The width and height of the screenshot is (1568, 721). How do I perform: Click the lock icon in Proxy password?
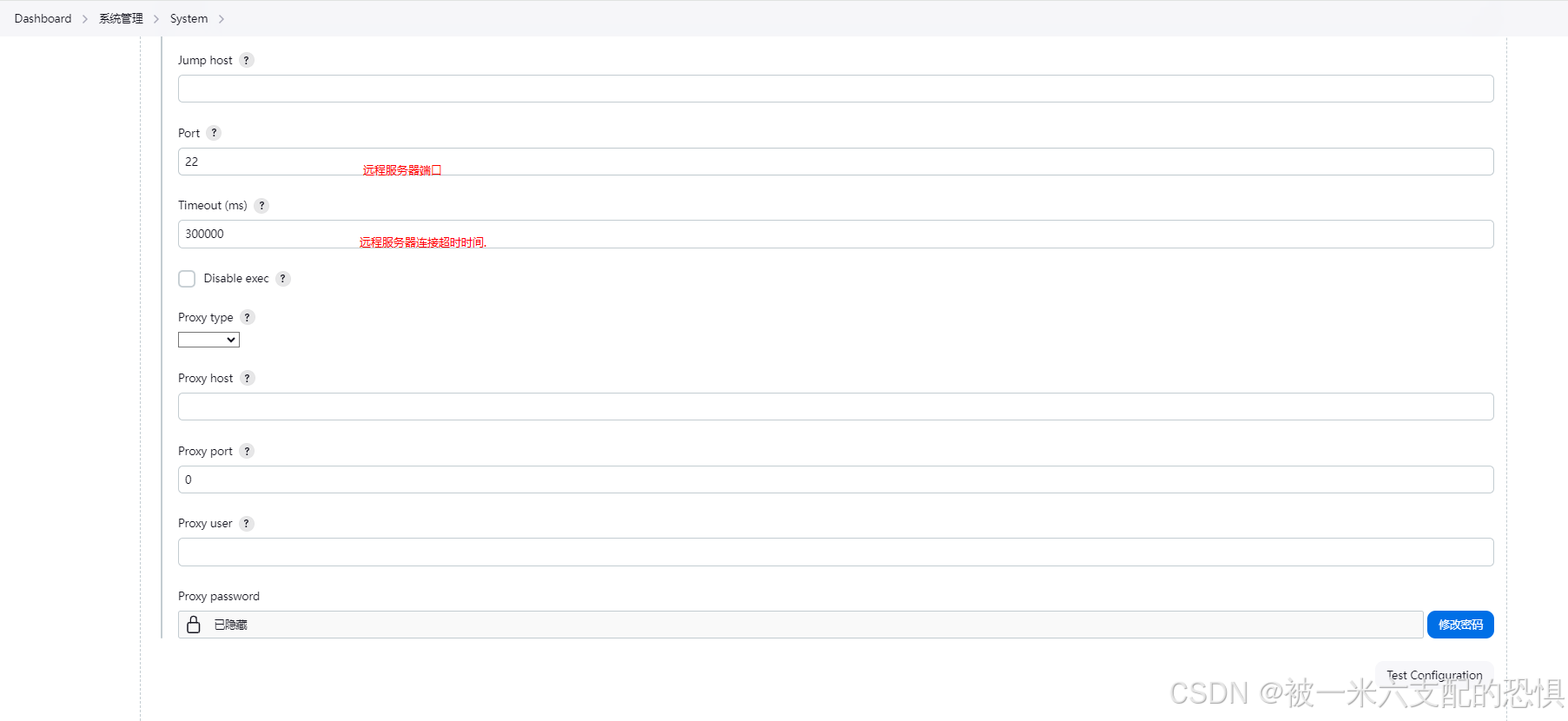194,625
